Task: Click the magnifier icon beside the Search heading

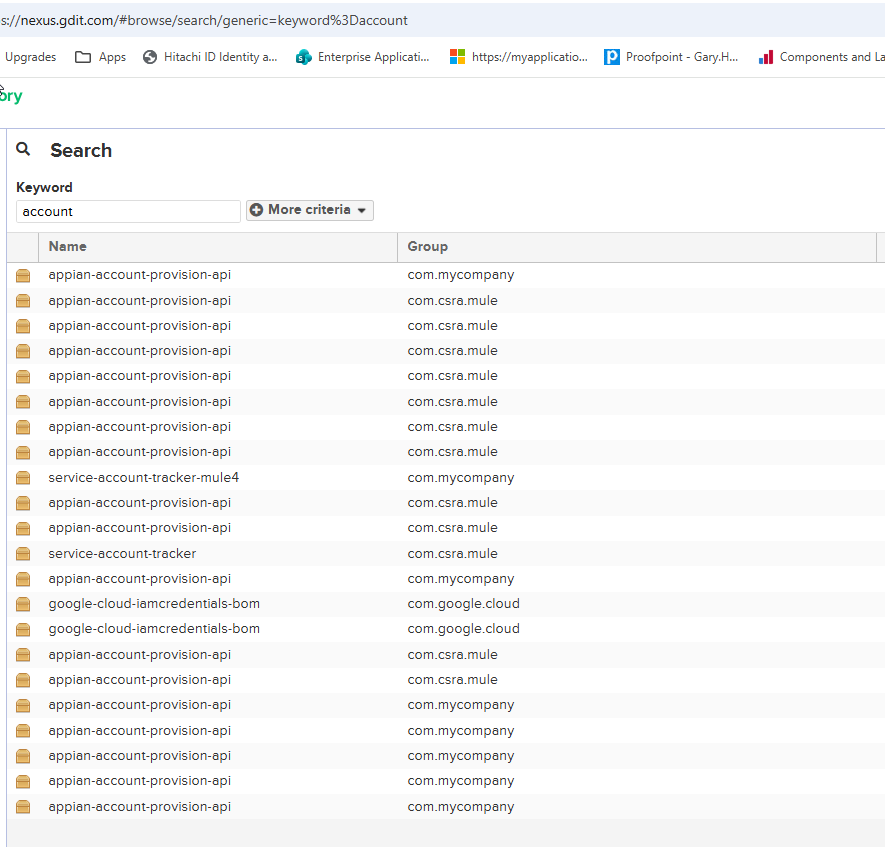Action: (x=24, y=150)
